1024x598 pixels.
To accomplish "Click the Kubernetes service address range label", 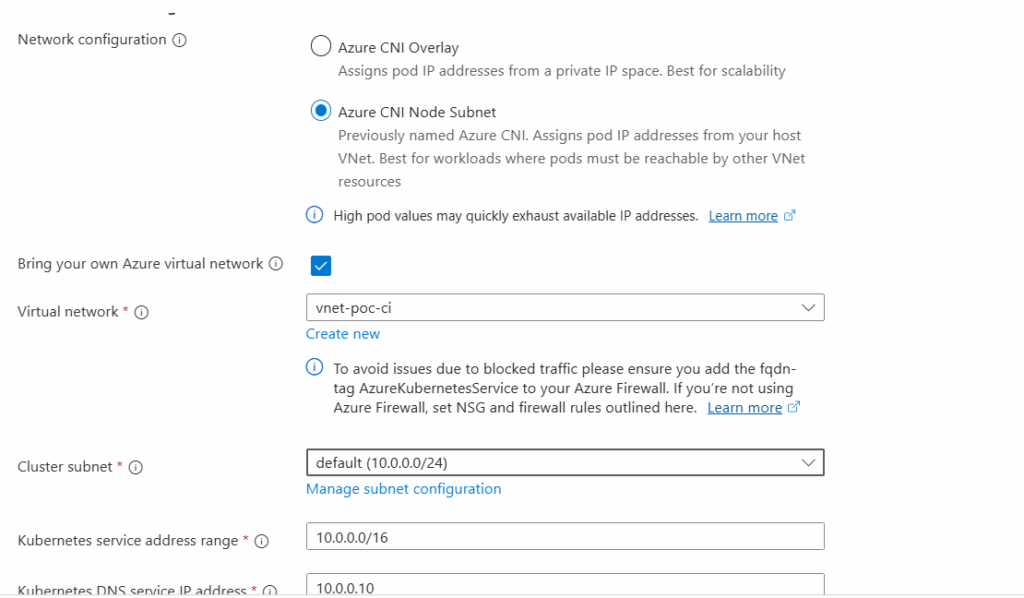I will tap(128, 541).
